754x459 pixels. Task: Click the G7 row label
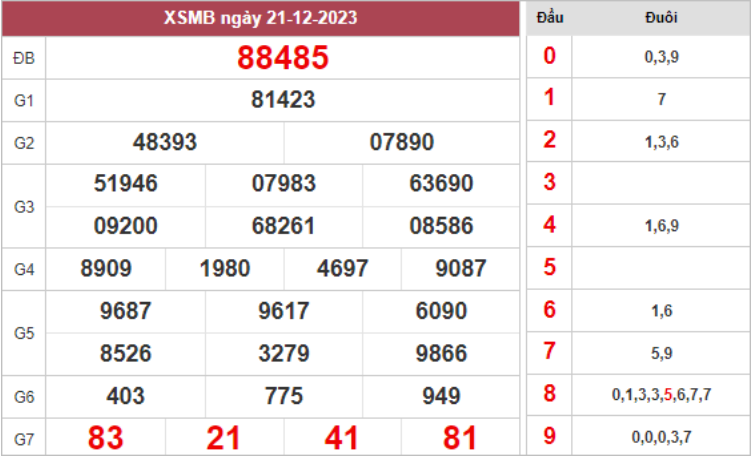point(24,439)
